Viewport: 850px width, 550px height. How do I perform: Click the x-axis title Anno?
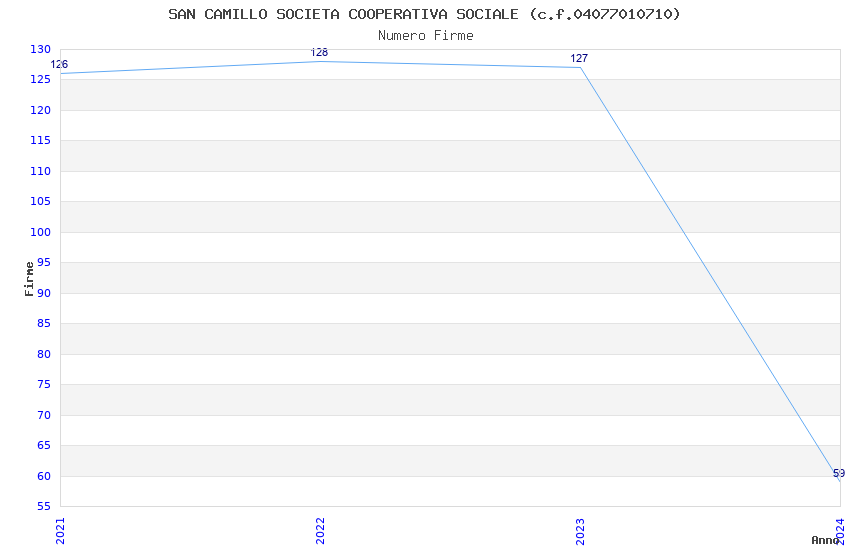click(x=825, y=540)
